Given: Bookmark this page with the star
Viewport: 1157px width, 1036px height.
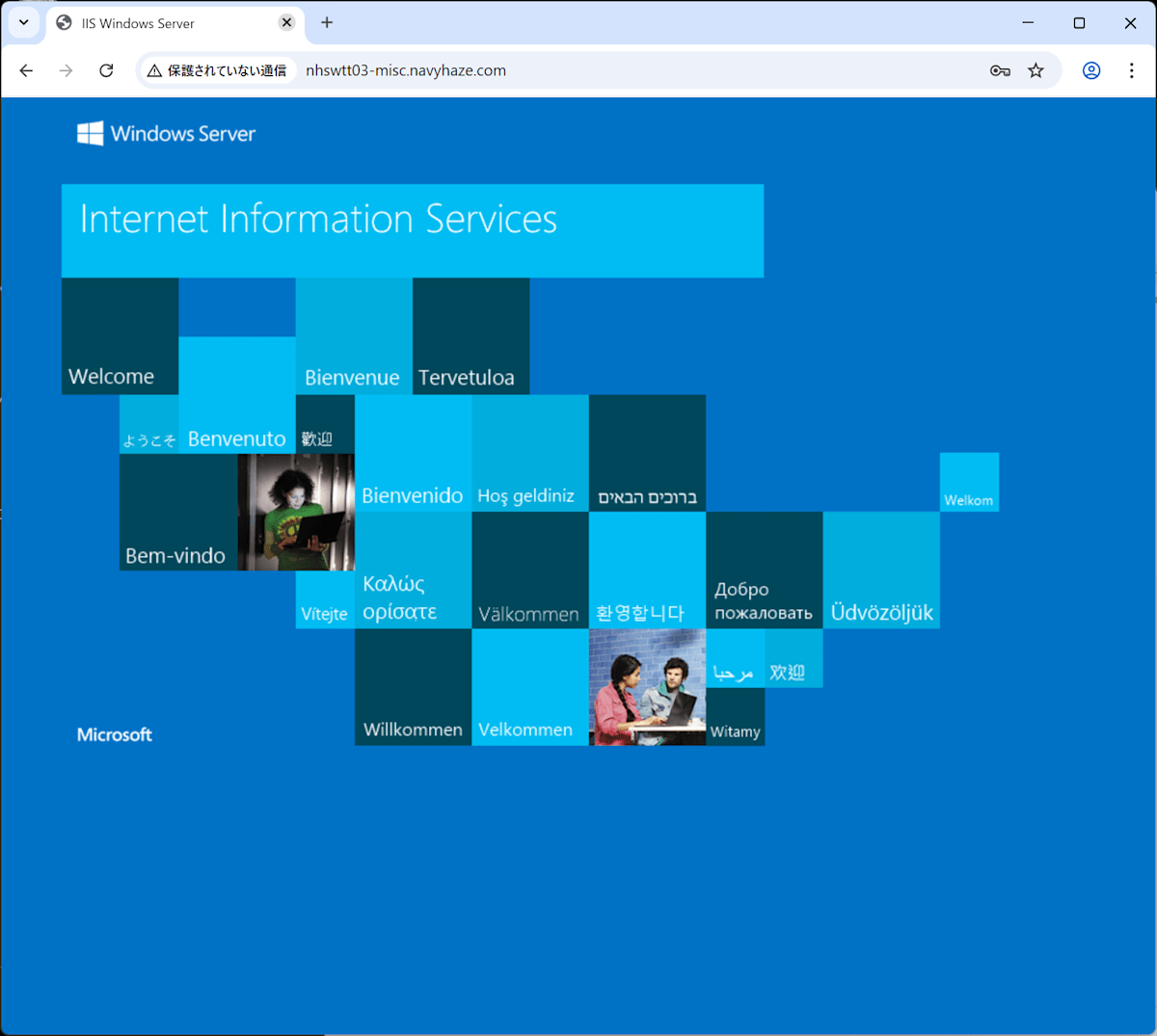Looking at the screenshot, I should coord(1036,70).
